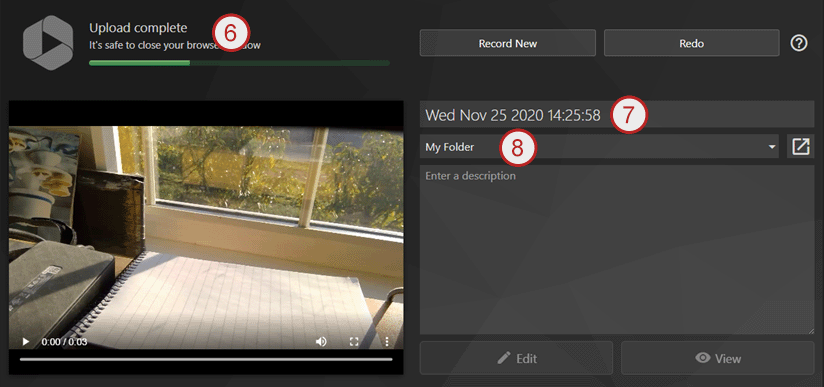
Task: Click the Panopto logo icon
Action: point(48,43)
